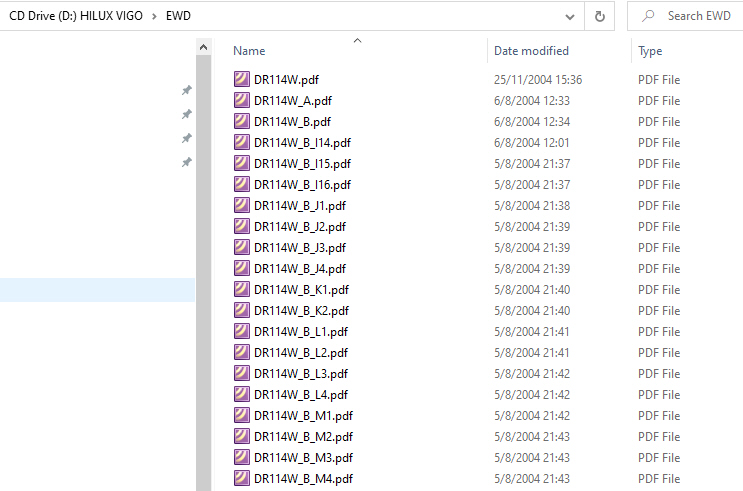Click date modified of DR114W_B_J4.pdf row
This screenshot has width=743, height=491.
coord(532,268)
